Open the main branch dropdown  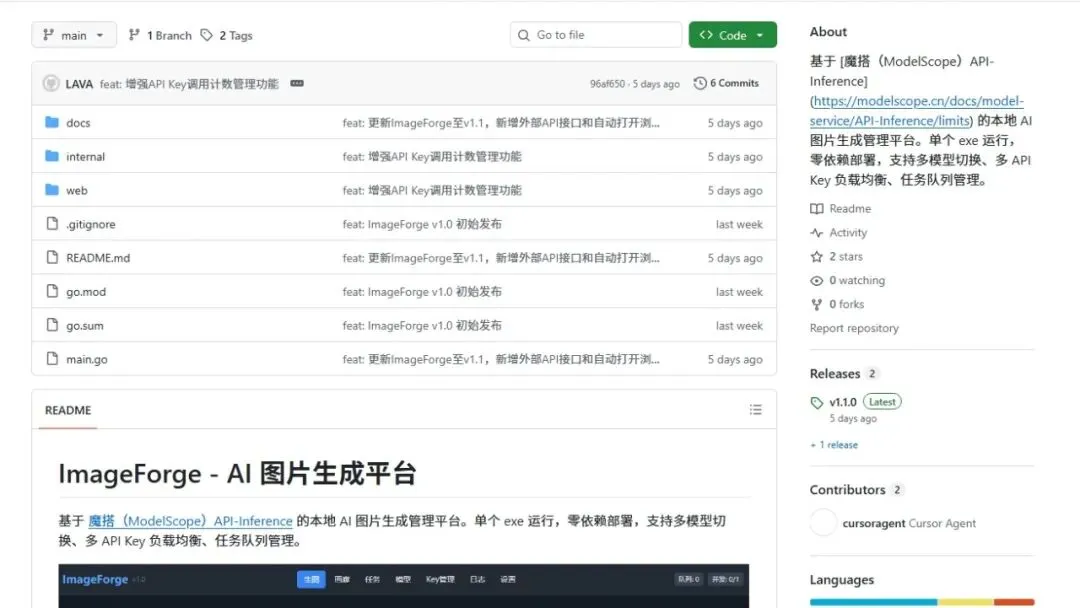coord(74,35)
